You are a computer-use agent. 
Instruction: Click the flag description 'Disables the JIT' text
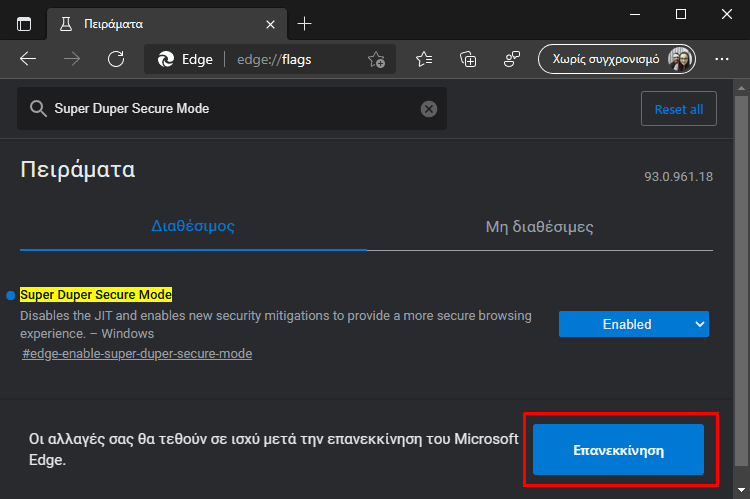tap(276, 324)
